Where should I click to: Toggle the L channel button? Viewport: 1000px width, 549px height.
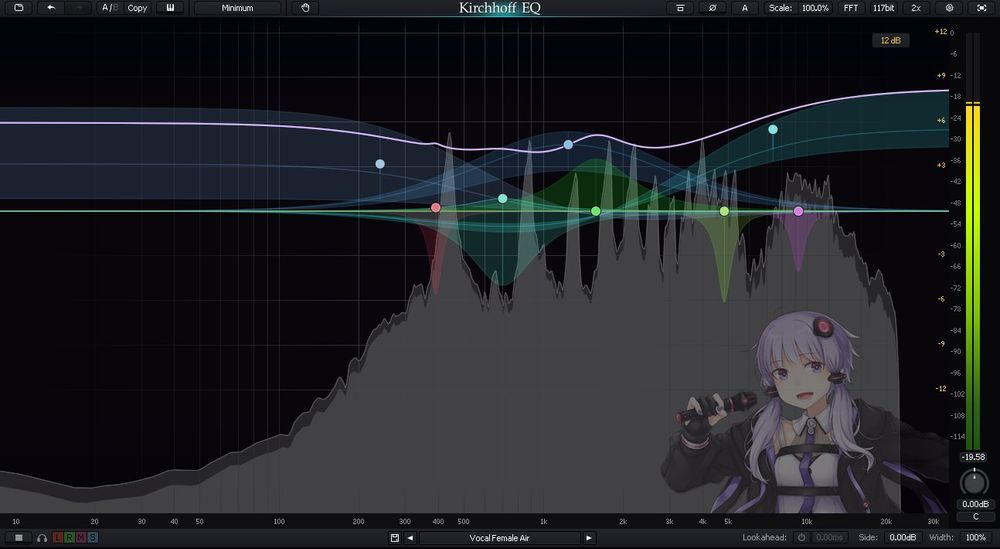tap(58, 538)
